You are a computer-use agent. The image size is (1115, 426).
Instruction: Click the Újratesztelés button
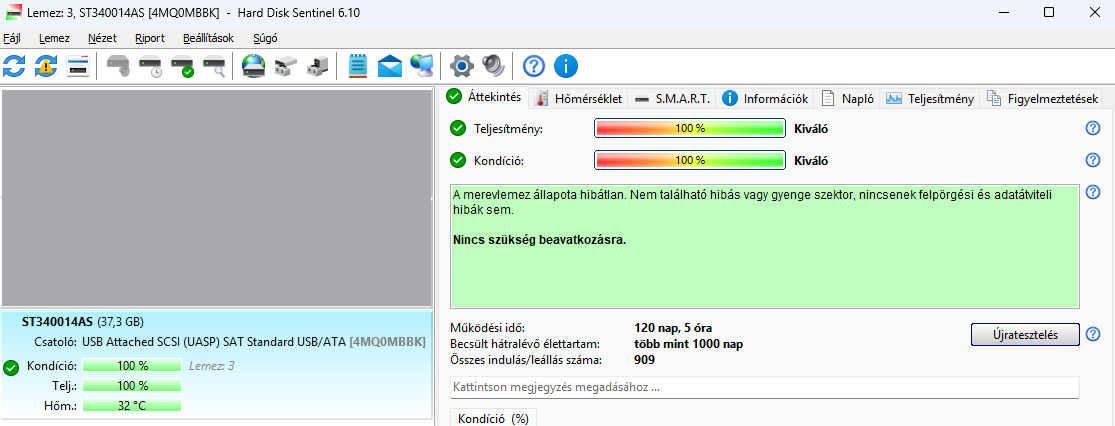click(x=1025, y=334)
